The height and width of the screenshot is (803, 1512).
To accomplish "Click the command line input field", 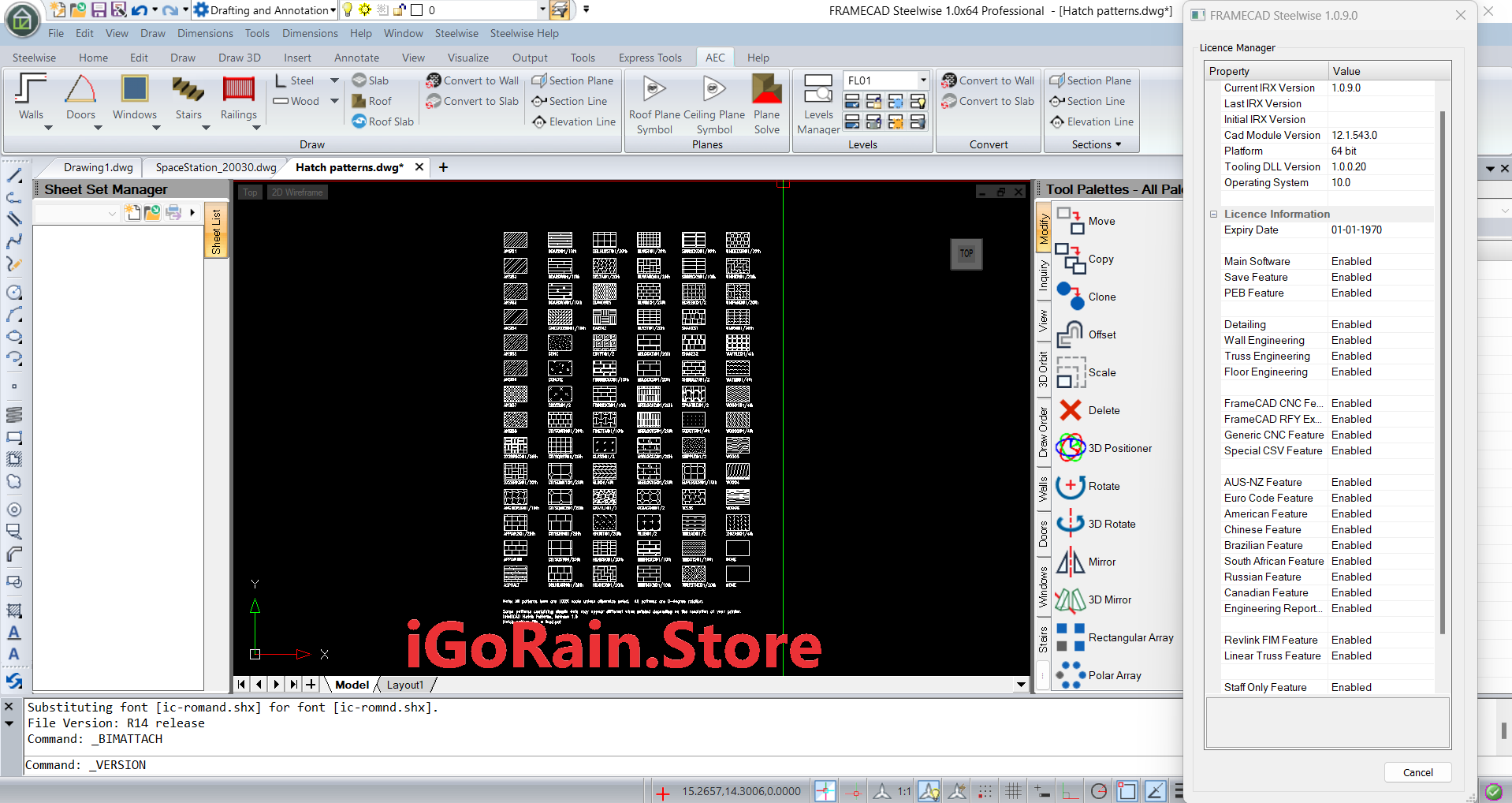I will coord(473,765).
